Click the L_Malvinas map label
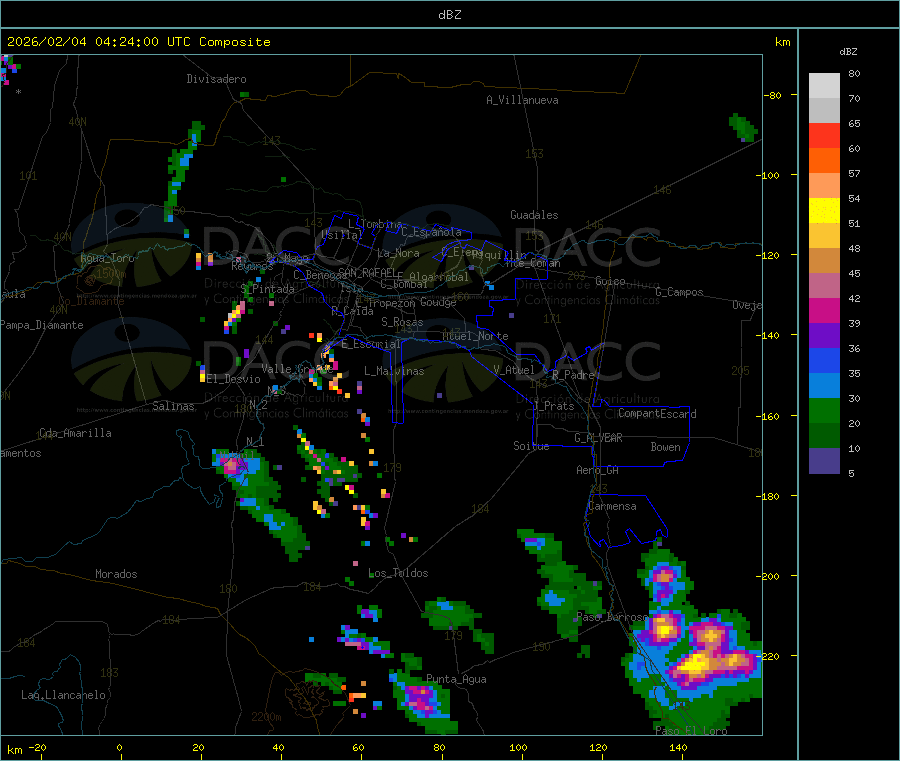 pos(394,371)
